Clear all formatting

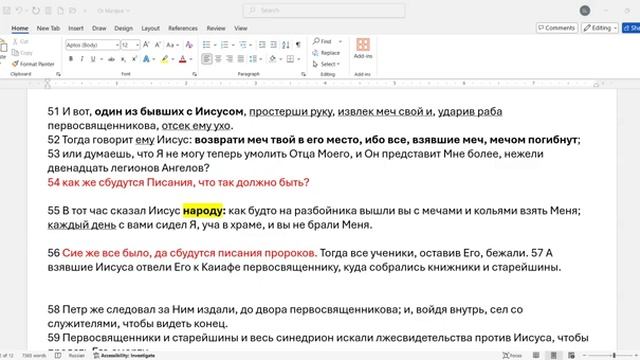[x=189, y=44]
